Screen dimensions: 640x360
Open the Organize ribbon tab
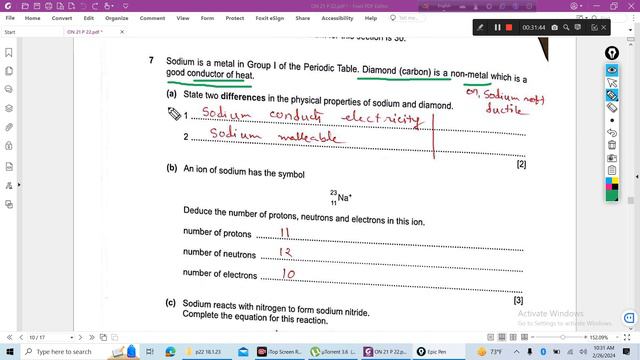116,18
